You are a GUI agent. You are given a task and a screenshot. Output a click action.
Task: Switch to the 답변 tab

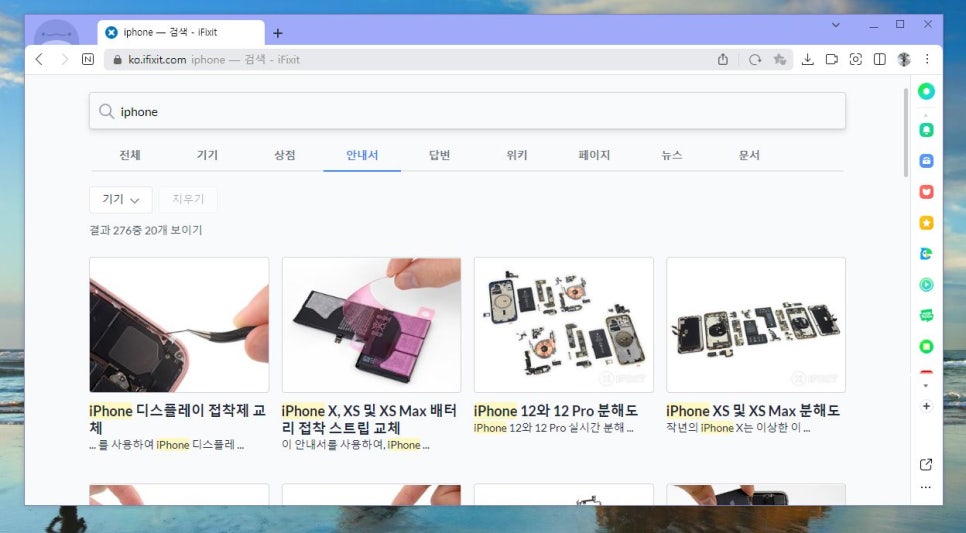click(x=439, y=155)
